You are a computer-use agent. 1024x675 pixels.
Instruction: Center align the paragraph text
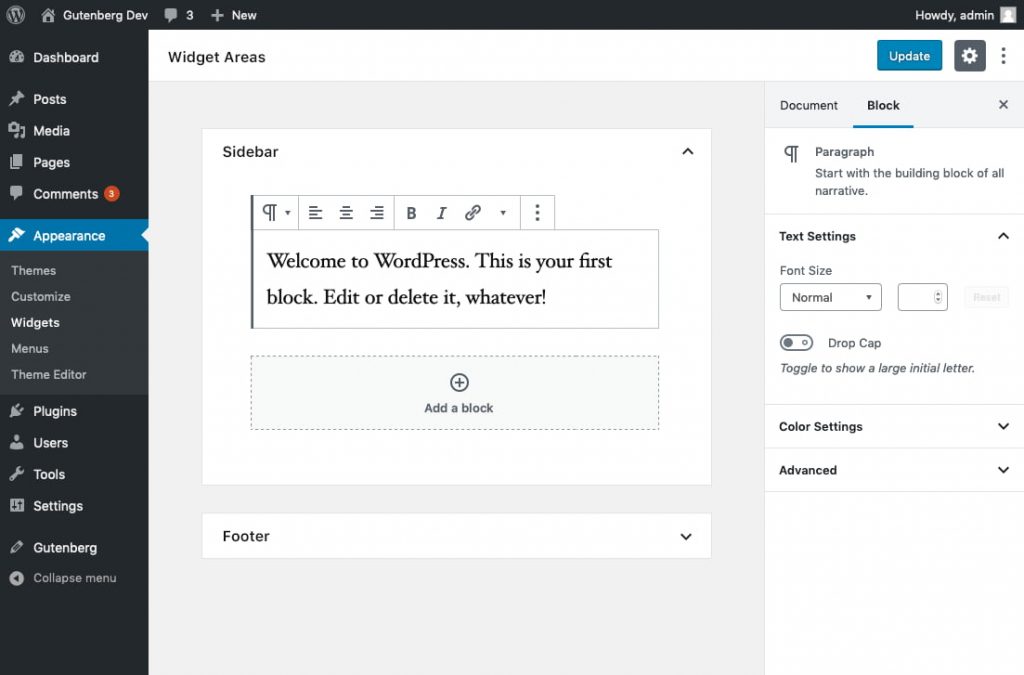[x=346, y=213]
